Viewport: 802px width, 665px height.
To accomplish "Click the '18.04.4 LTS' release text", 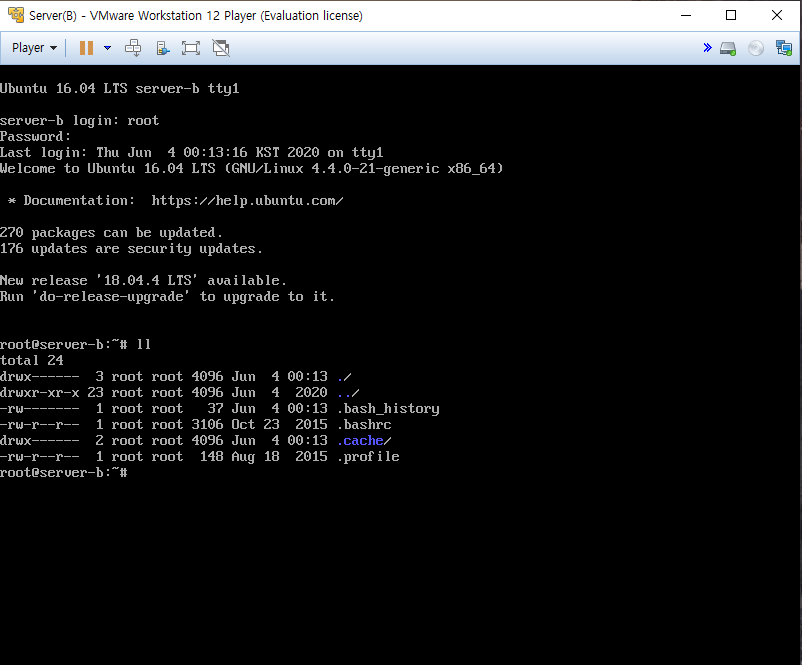I will (x=147, y=280).
